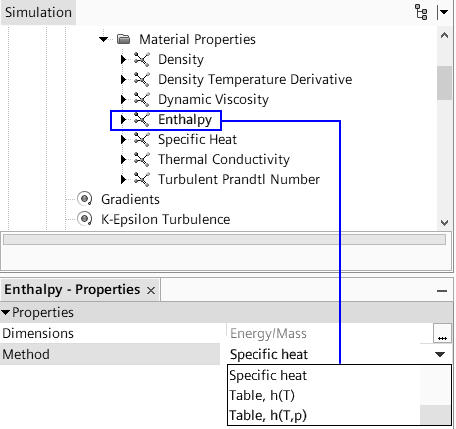Choose Table, h(T,p) from the method list

click(323, 415)
